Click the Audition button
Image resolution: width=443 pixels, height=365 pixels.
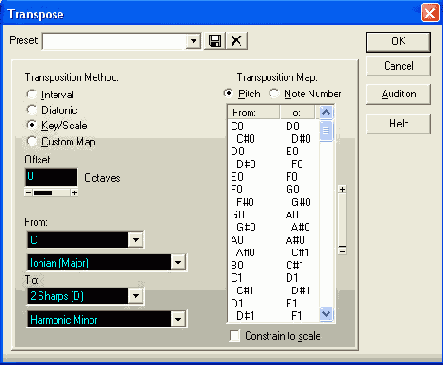tap(398, 94)
